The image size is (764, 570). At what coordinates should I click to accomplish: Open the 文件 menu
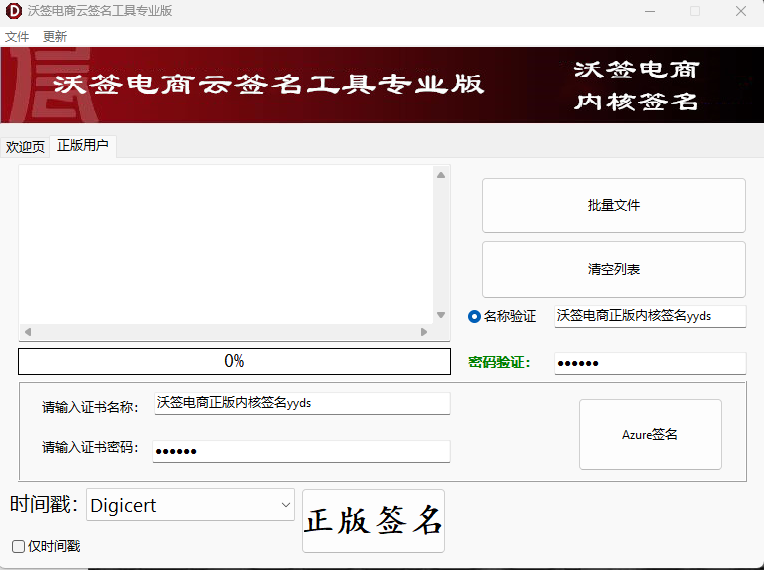(17, 37)
